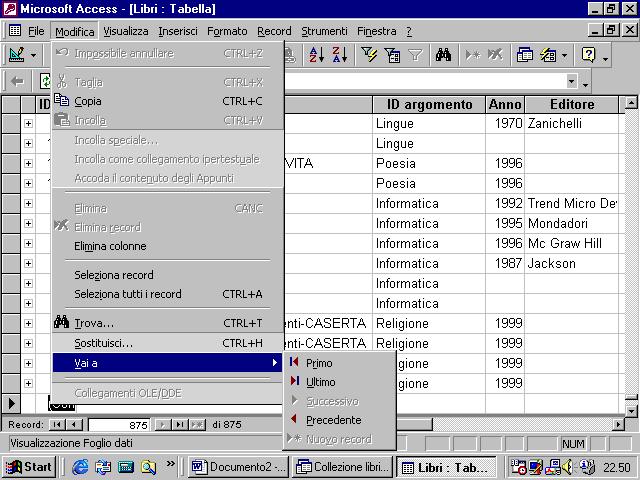
Task: Launch Internet Explorer from quick launch
Action: (80, 467)
